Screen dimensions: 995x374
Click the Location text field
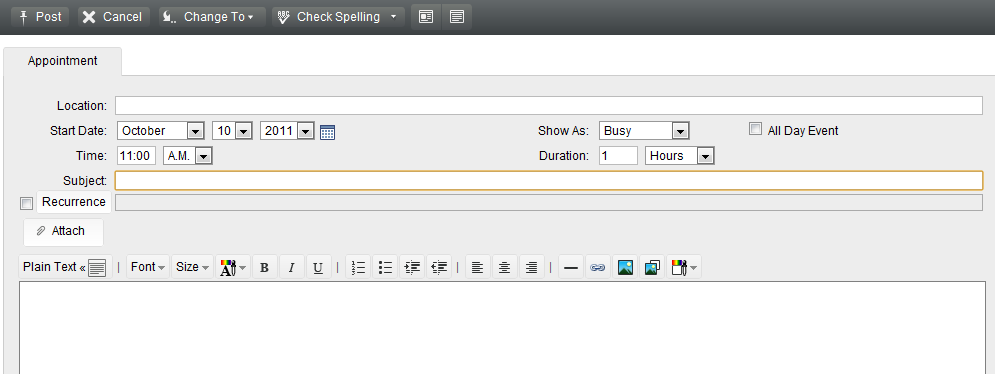pyautogui.click(x=549, y=105)
